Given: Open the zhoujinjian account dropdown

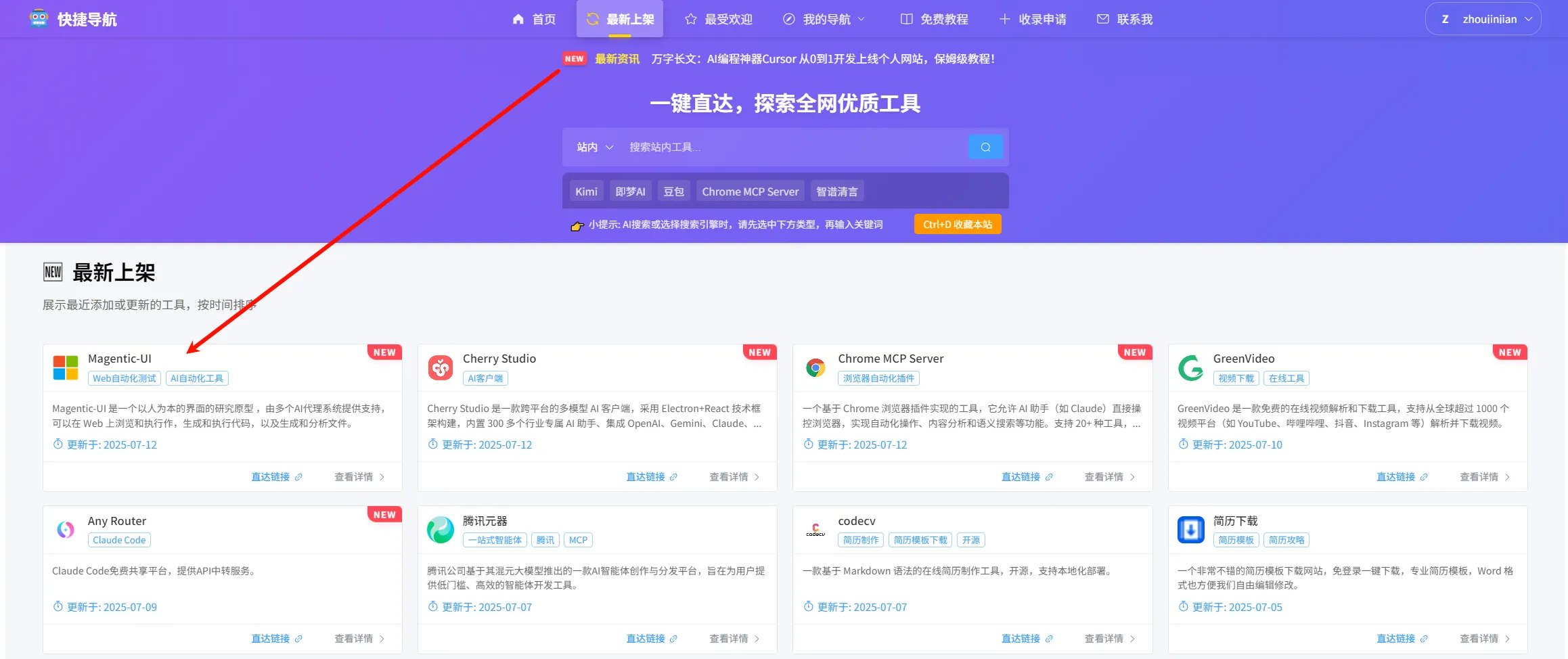Looking at the screenshot, I should [x=1483, y=18].
